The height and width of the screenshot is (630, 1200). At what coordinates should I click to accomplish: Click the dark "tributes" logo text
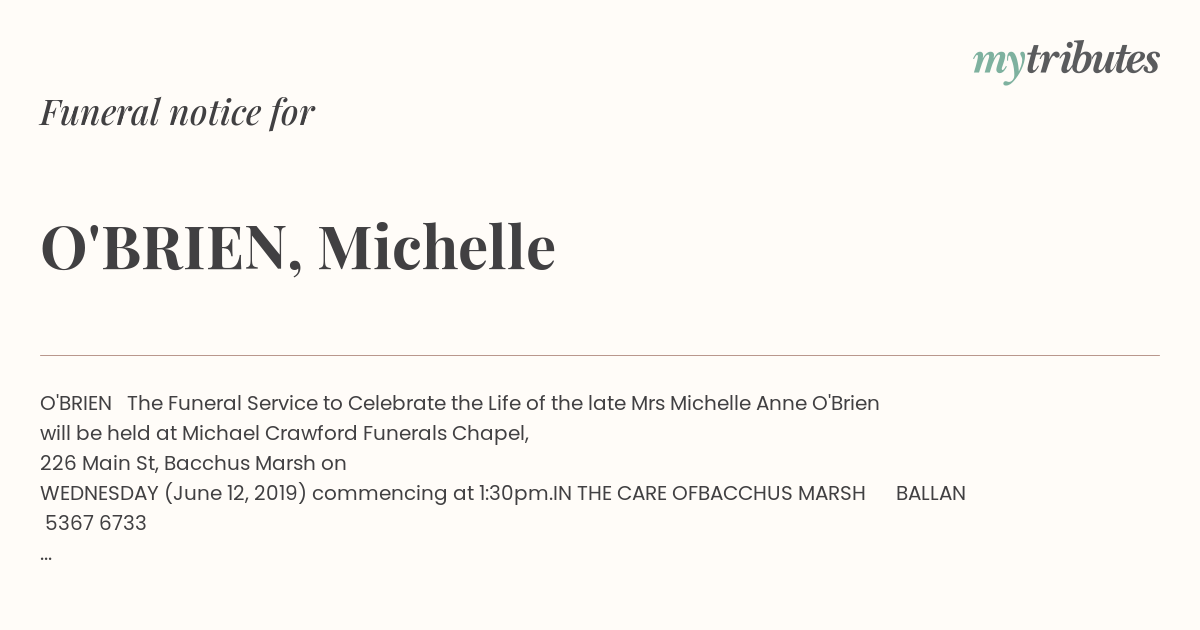[x=1093, y=59]
